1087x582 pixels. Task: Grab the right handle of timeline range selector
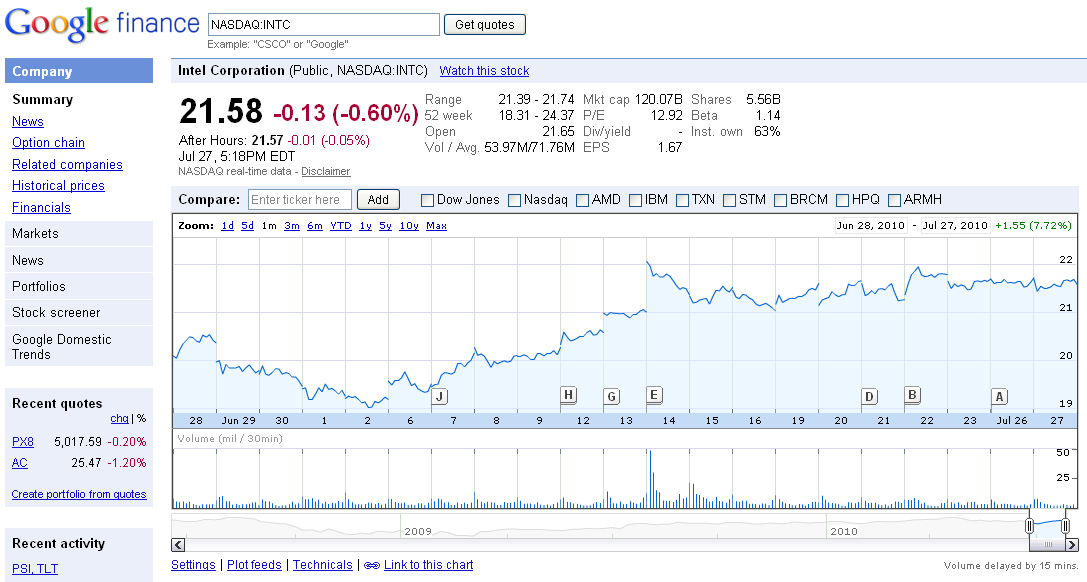[1066, 526]
